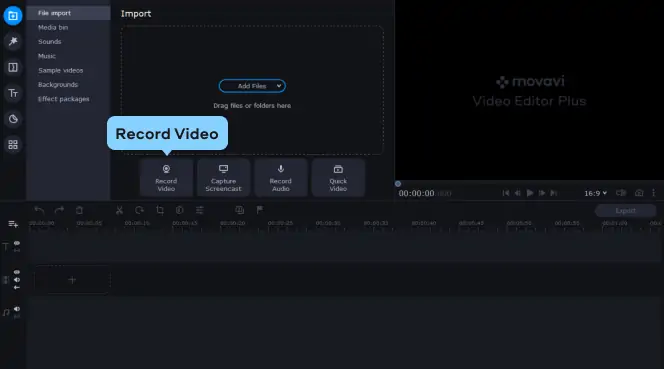Play the preview video
Image resolution: width=664 pixels, height=369 pixels.
click(x=530, y=193)
